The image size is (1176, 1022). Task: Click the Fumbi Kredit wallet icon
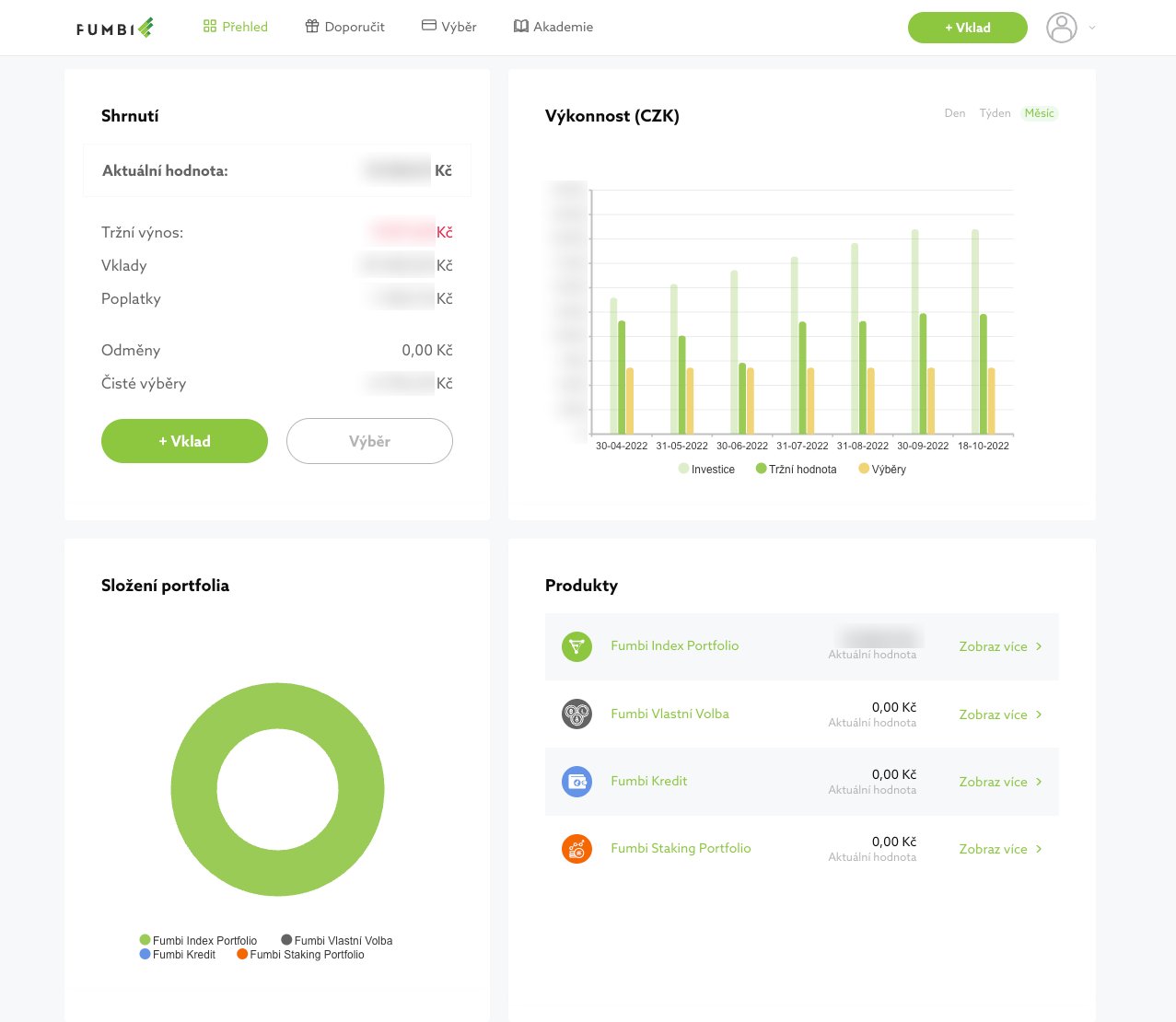[x=576, y=782]
